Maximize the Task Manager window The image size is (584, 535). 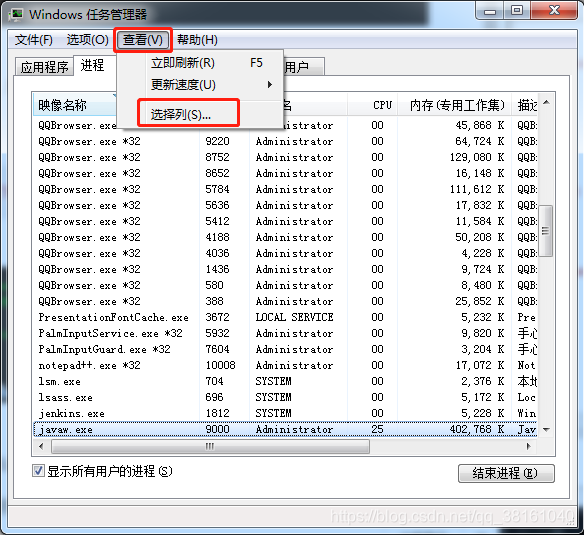pos(517,11)
